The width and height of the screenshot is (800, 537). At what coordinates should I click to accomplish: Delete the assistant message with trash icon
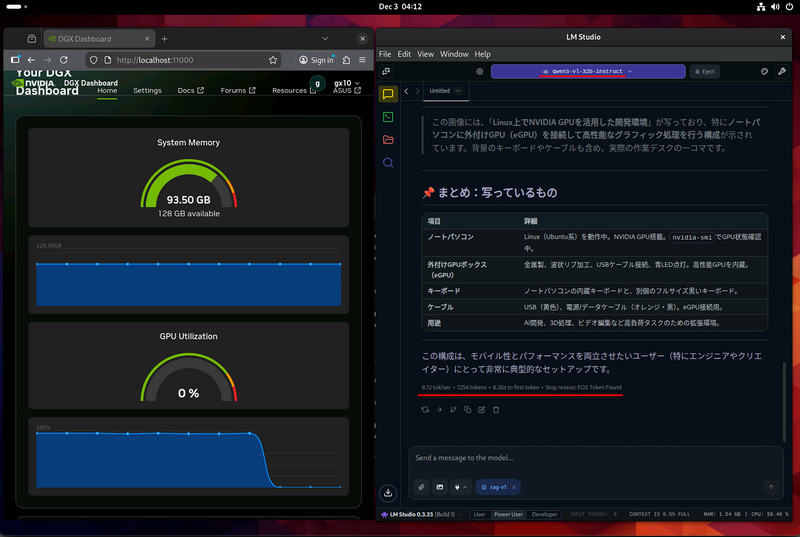click(x=496, y=410)
